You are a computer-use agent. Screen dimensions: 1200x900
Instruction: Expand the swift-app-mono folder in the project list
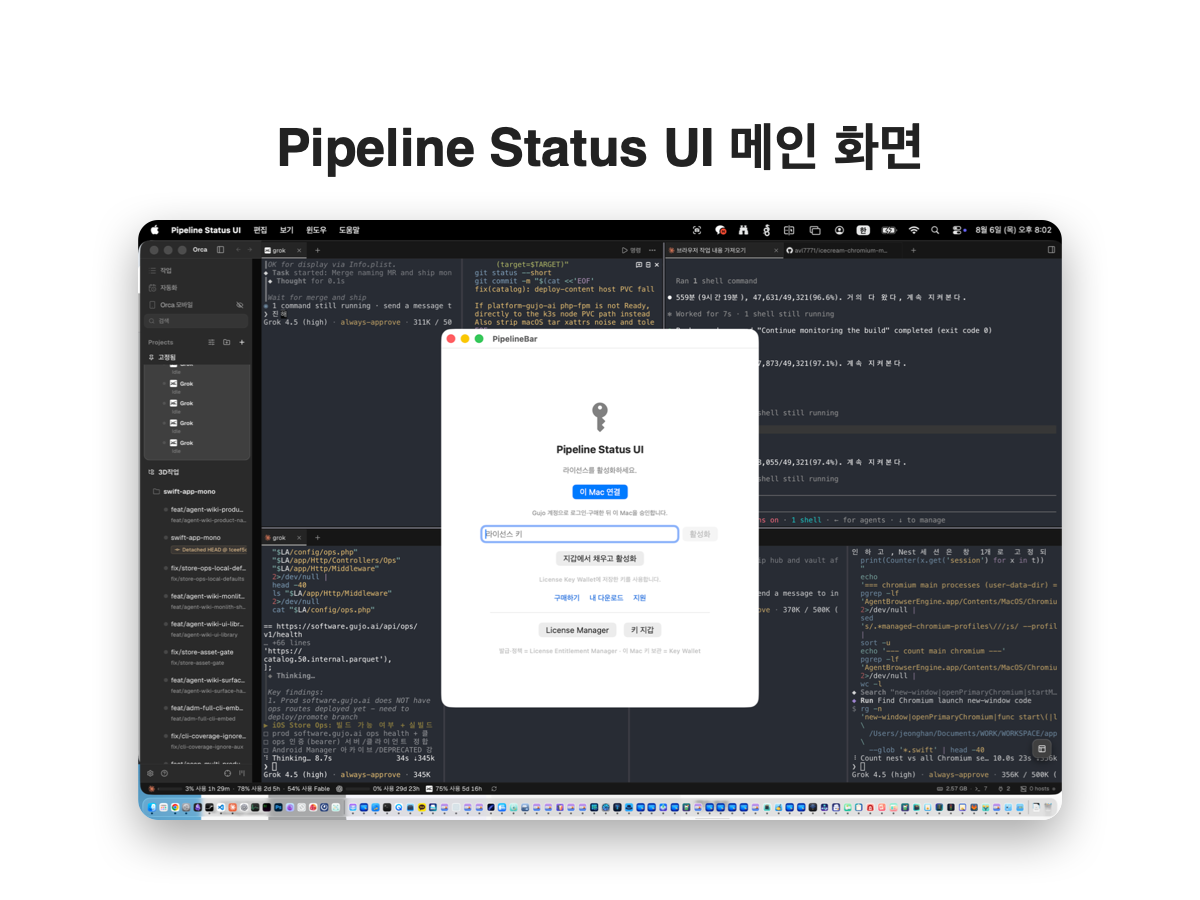click(184, 491)
